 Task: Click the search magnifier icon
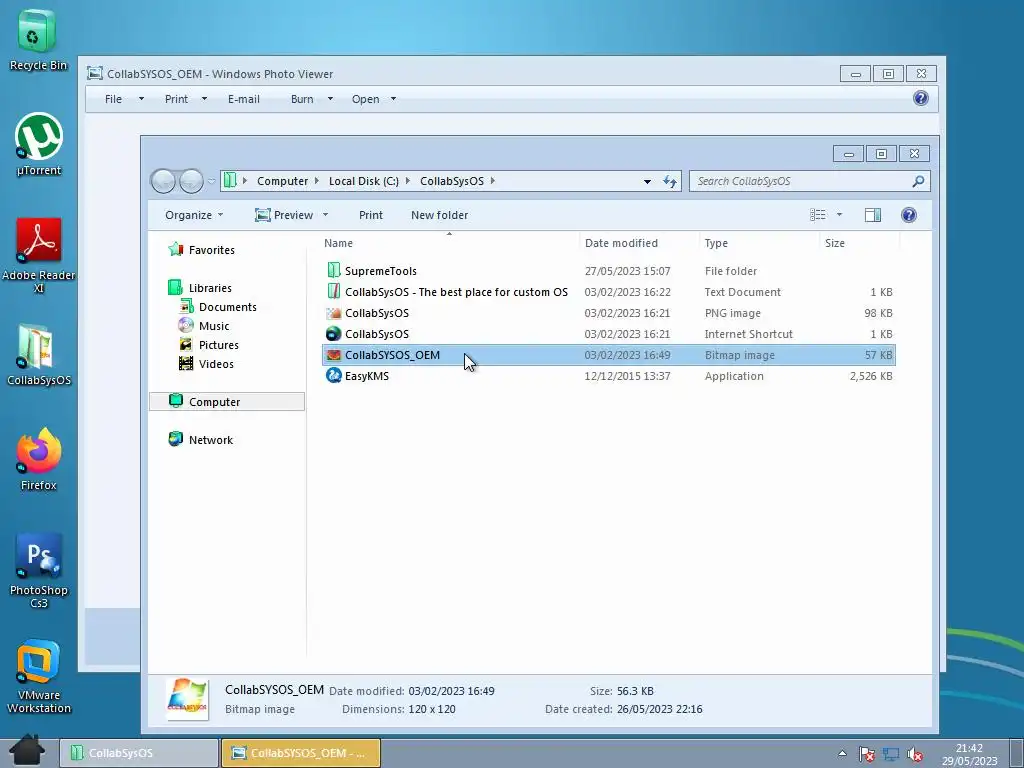coord(918,181)
